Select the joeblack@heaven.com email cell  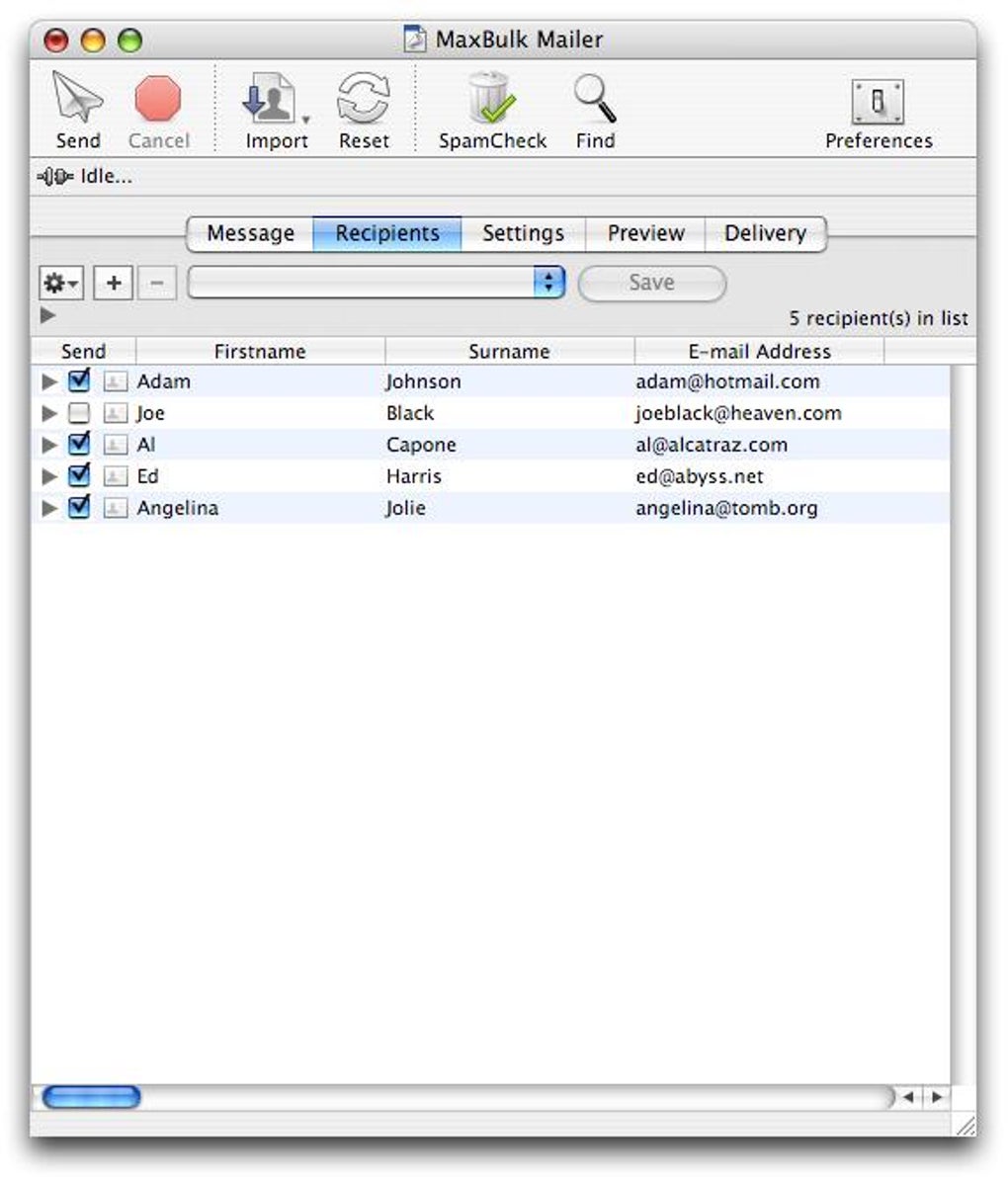[738, 413]
